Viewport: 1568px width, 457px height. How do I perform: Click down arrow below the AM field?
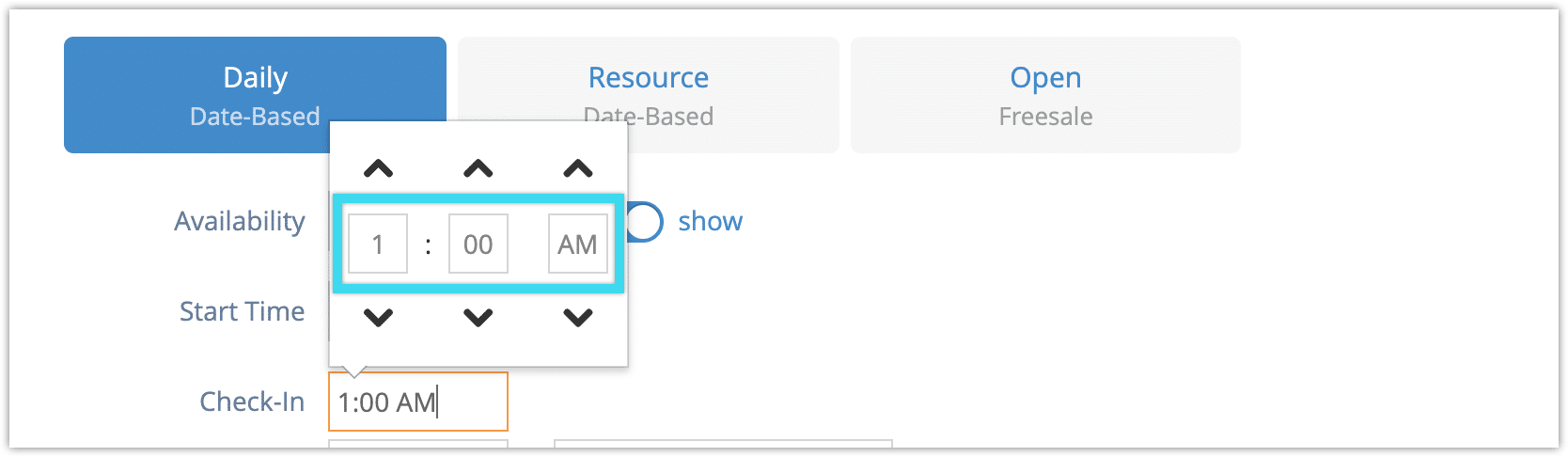tap(578, 318)
